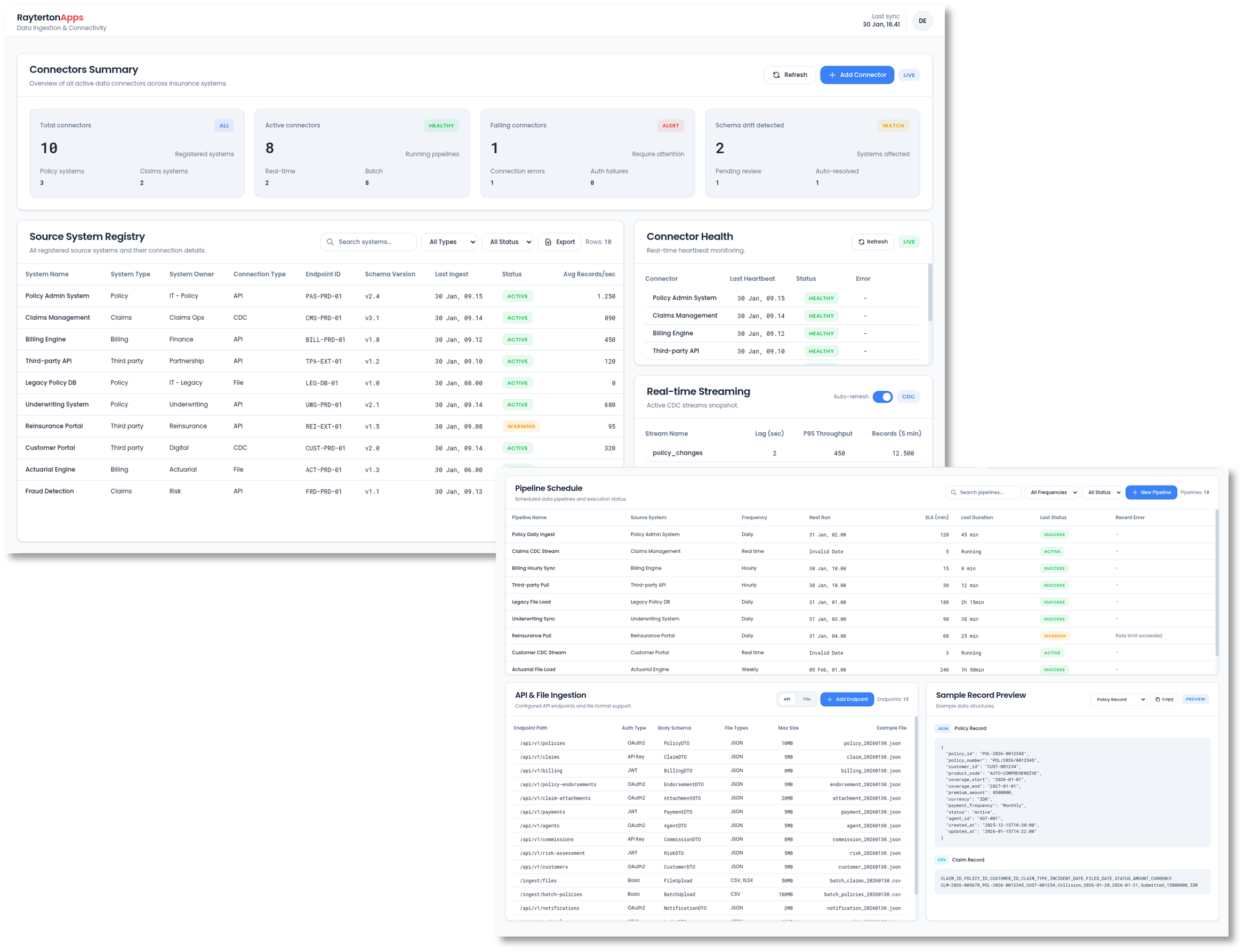Click the JSON badge next to Policy Record
Image resolution: width=1244 pixels, height=952 pixels.
(x=943, y=728)
